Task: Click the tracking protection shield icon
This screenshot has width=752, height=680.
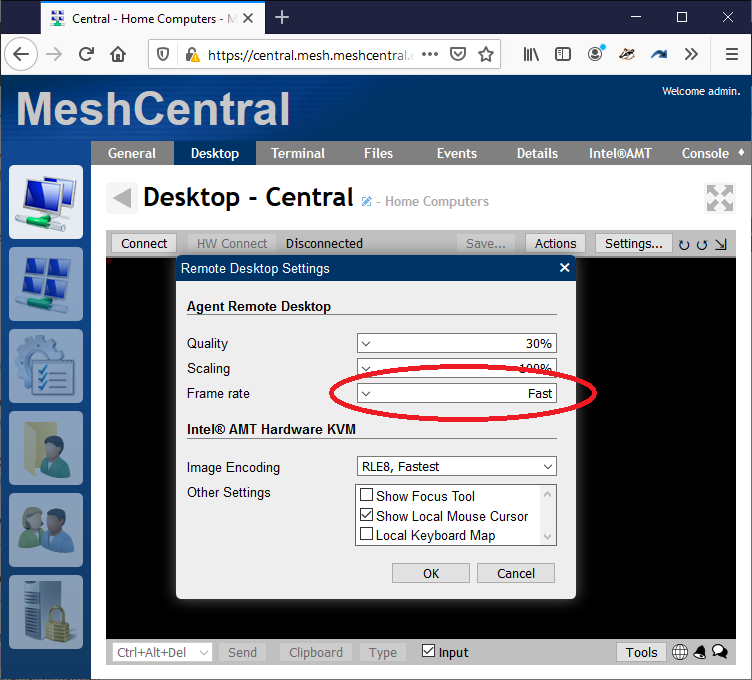Action: (163, 55)
